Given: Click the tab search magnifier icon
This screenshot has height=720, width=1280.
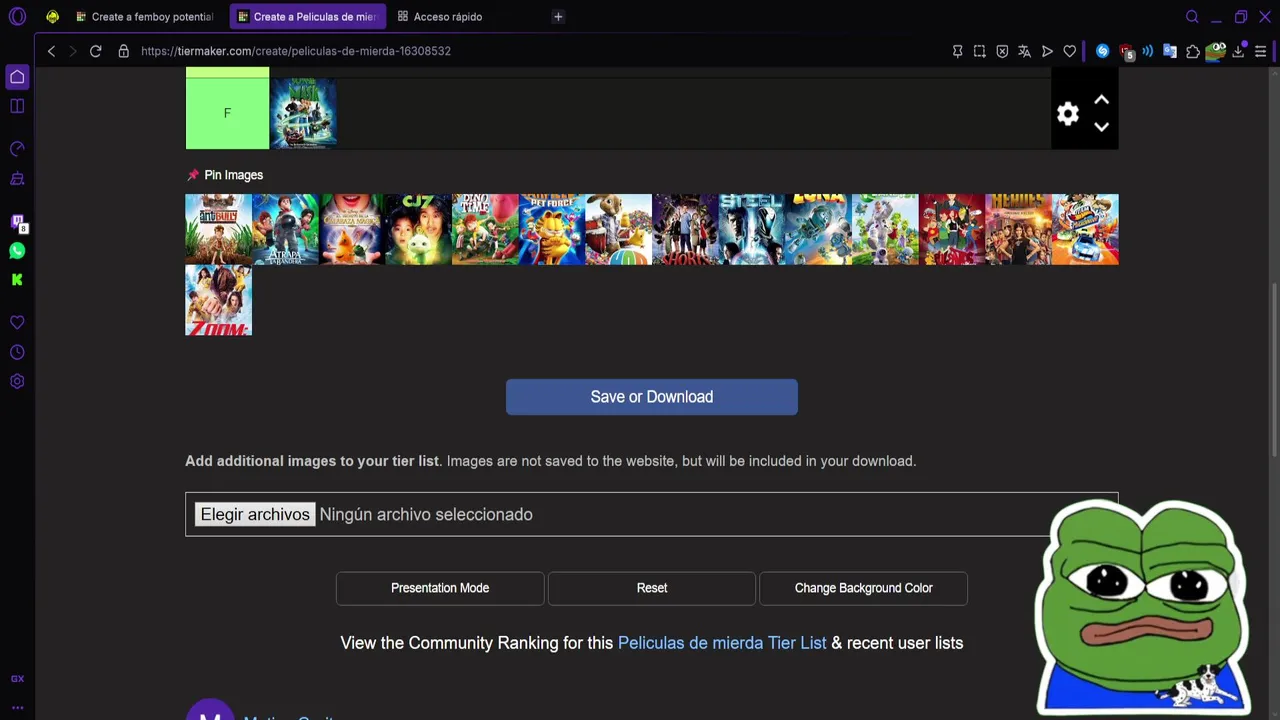Looking at the screenshot, I should [x=1192, y=16].
